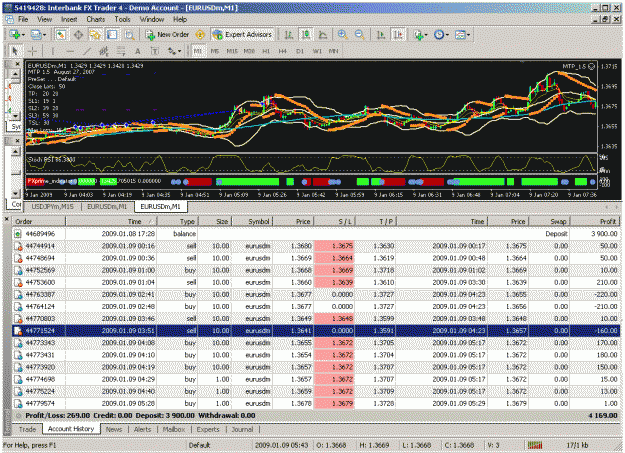Close the Terminal panel with its X

[x=6, y=219]
